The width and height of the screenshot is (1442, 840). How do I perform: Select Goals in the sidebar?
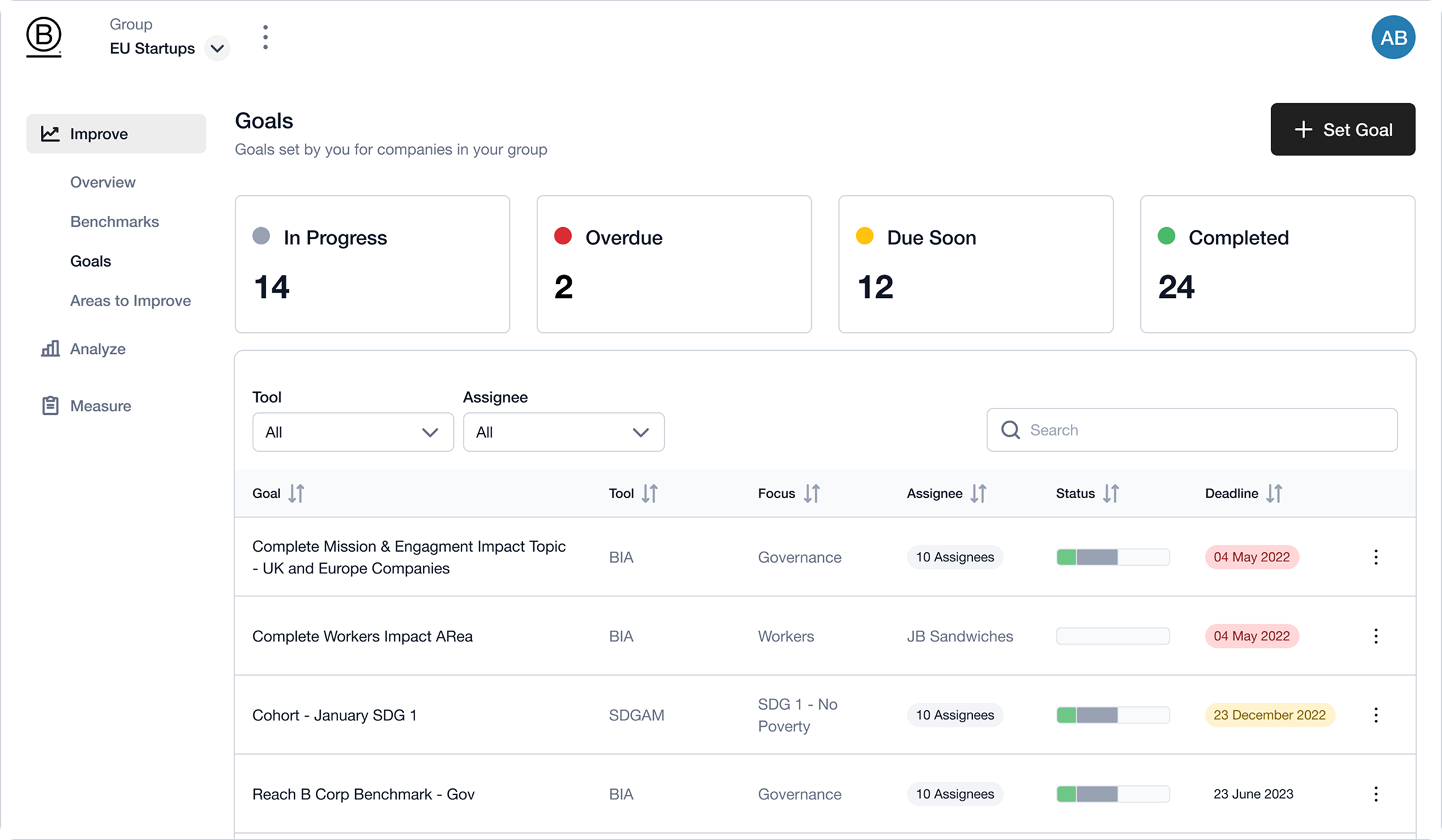(90, 261)
